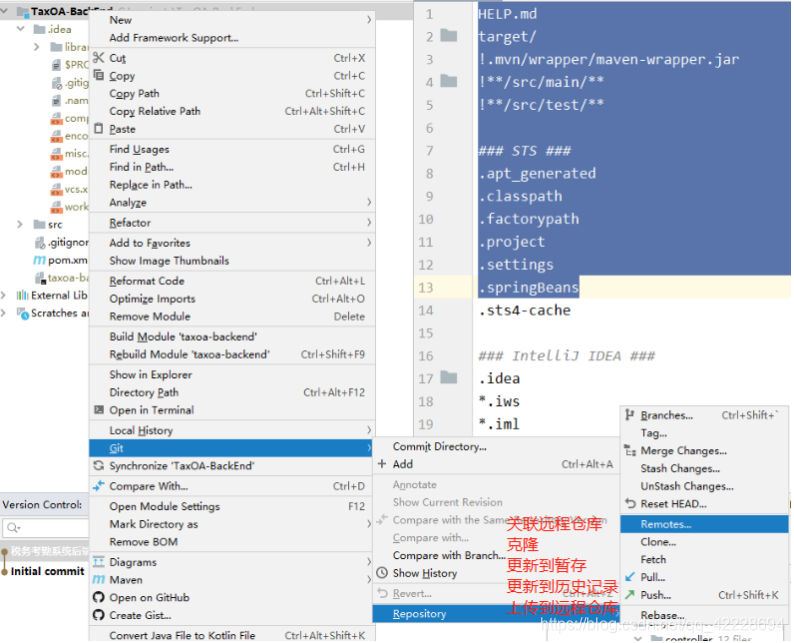Click the External Libraries icon
This screenshot has width=794, height=643.
pyautogui.click(x=22, y=295)
